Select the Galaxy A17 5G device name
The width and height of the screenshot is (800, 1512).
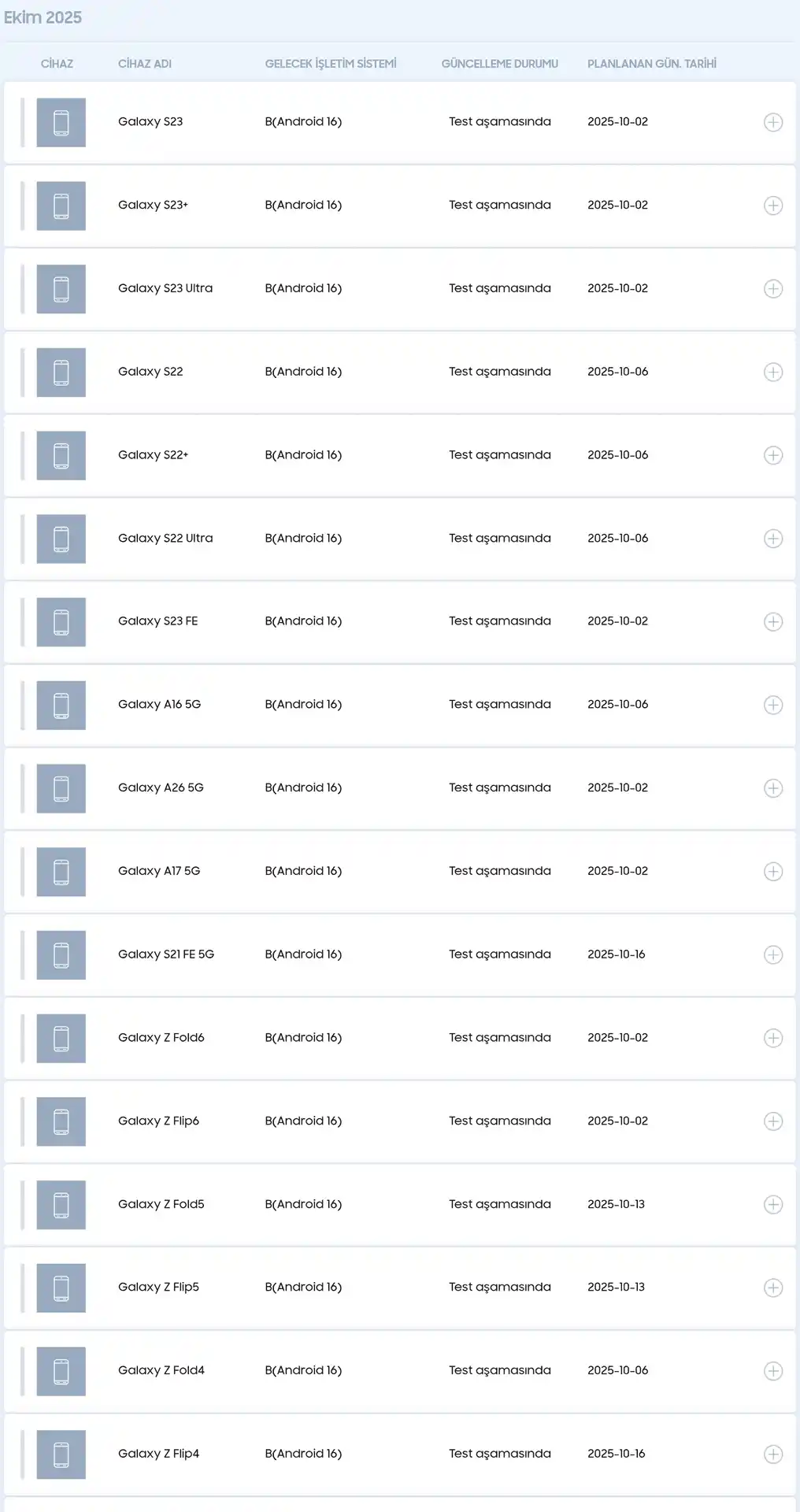tap(159, 871)
